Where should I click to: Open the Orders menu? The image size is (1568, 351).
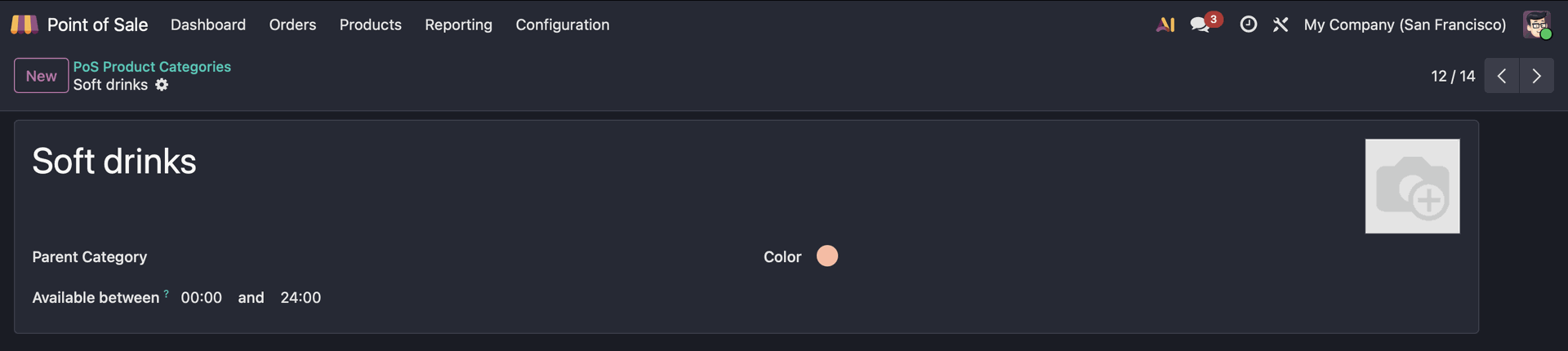(292, 24)
